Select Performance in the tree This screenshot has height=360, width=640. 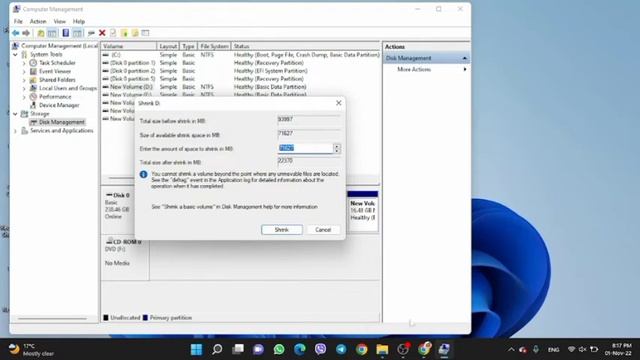point(55,97)
